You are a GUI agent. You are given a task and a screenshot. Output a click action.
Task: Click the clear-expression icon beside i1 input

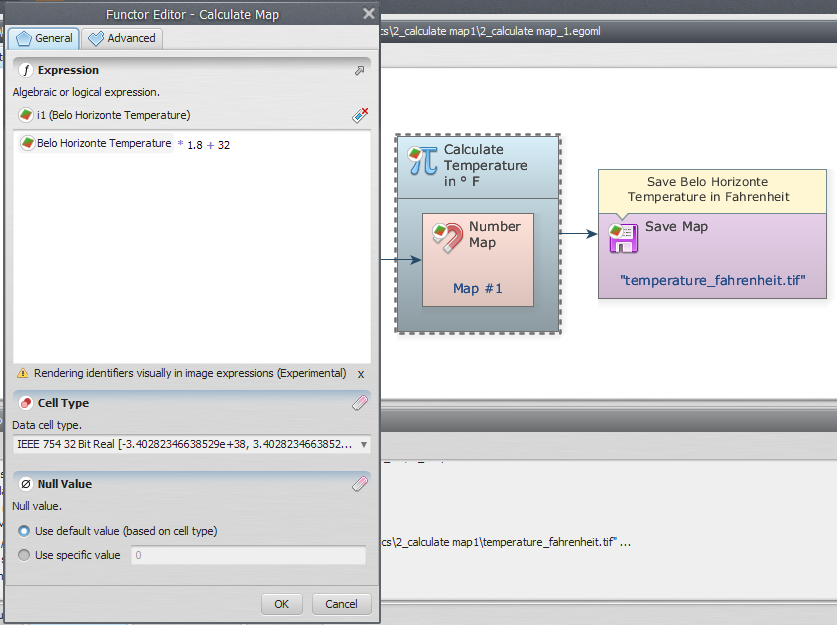click(361, 116)
